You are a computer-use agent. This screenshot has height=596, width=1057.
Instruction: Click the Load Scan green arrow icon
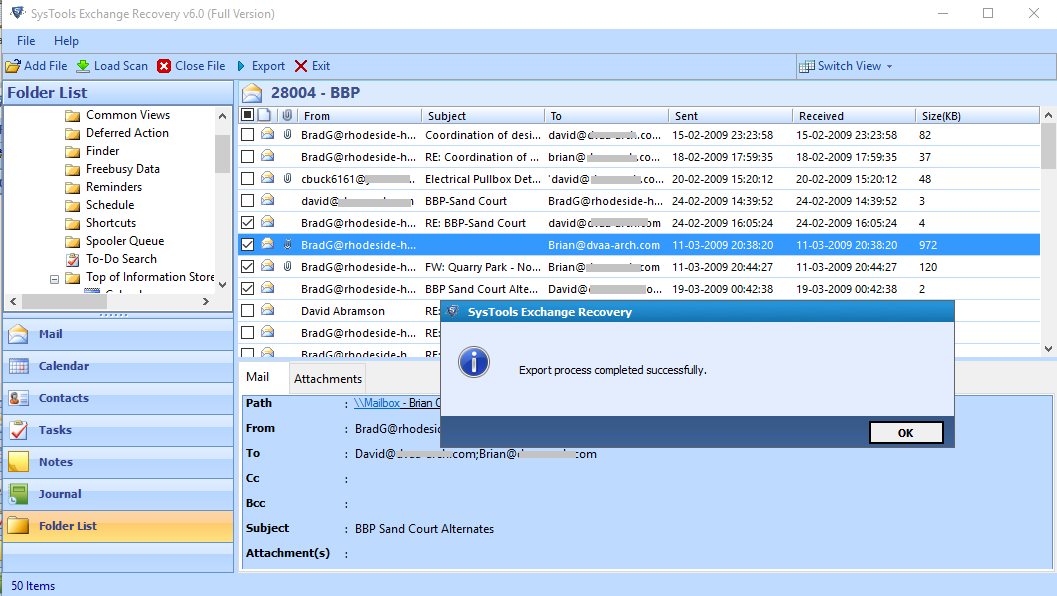[x=83, y=66]
